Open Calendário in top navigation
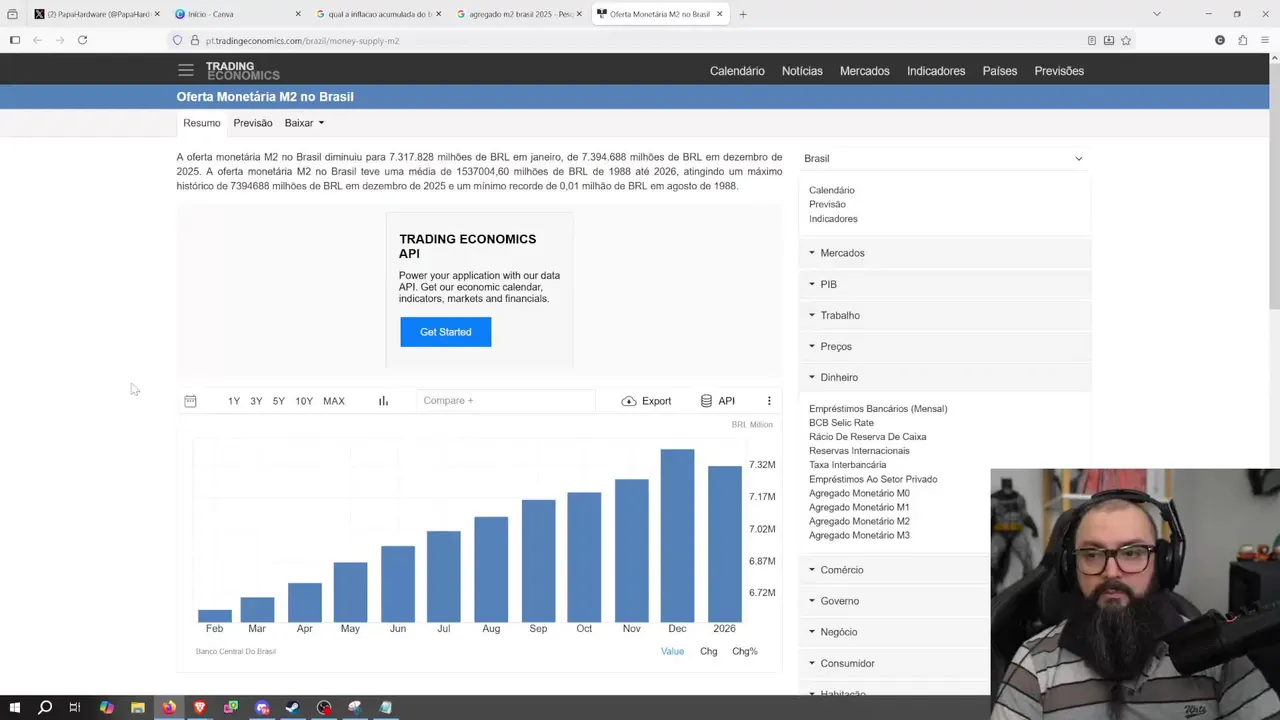This screenshot has width=1280, height=720. (737, 71)
